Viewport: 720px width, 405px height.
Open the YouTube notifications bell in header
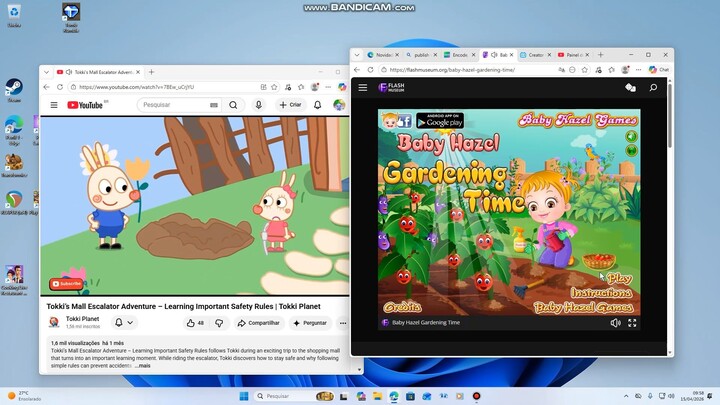tap(318, 105)
